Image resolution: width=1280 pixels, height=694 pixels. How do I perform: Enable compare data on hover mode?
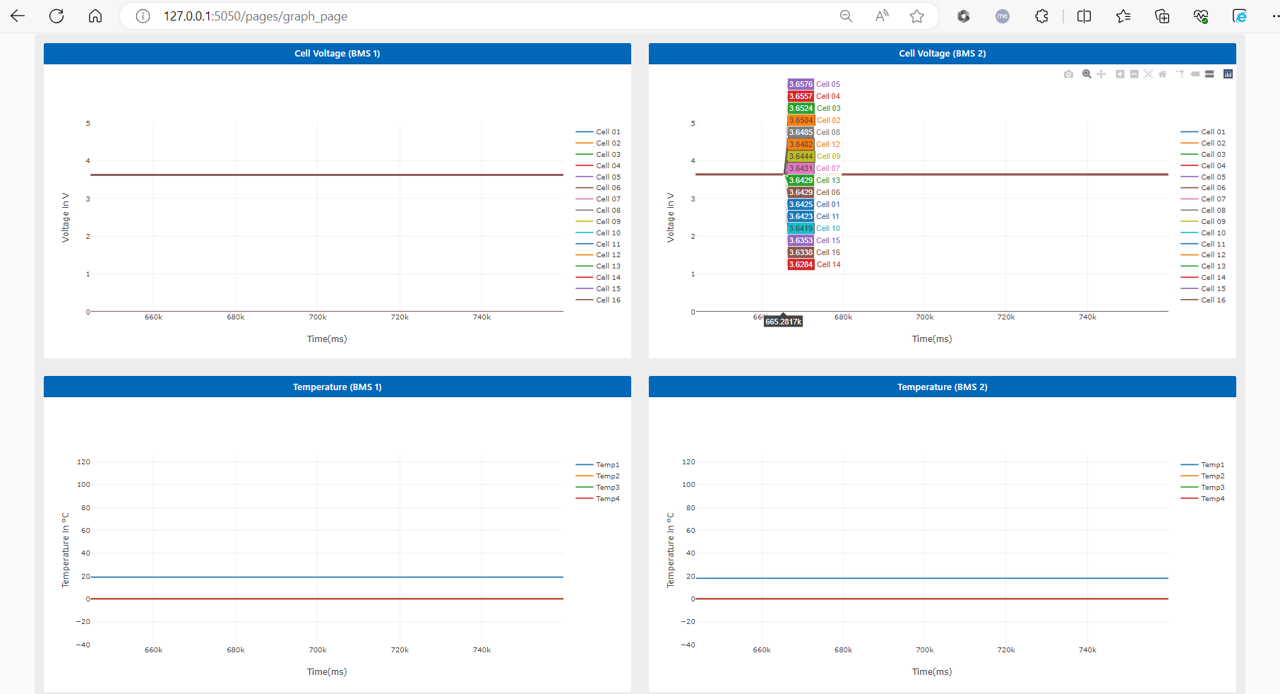coord(1211,73)
